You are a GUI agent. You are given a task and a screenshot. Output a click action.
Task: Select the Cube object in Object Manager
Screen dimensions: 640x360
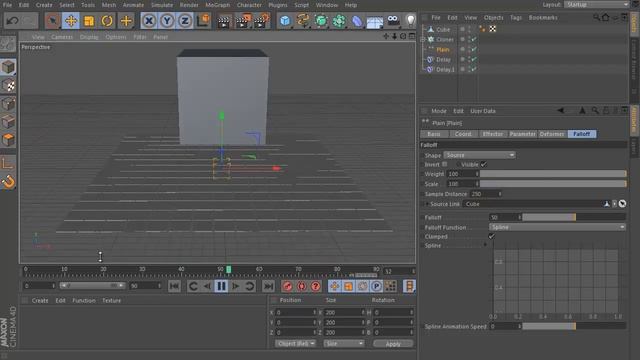tap(443, 29)
